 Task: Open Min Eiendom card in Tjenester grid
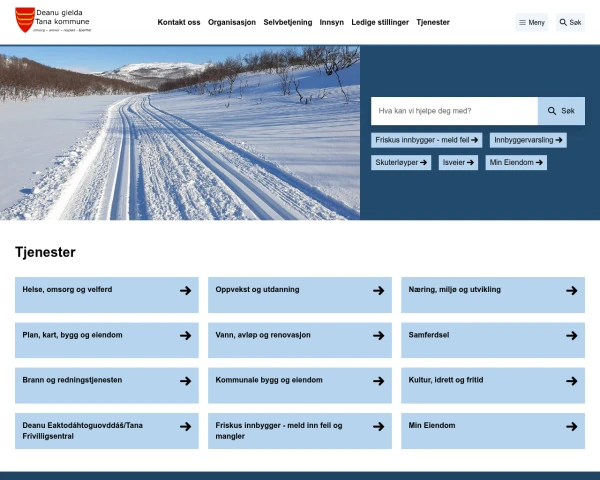pos(493,431)
